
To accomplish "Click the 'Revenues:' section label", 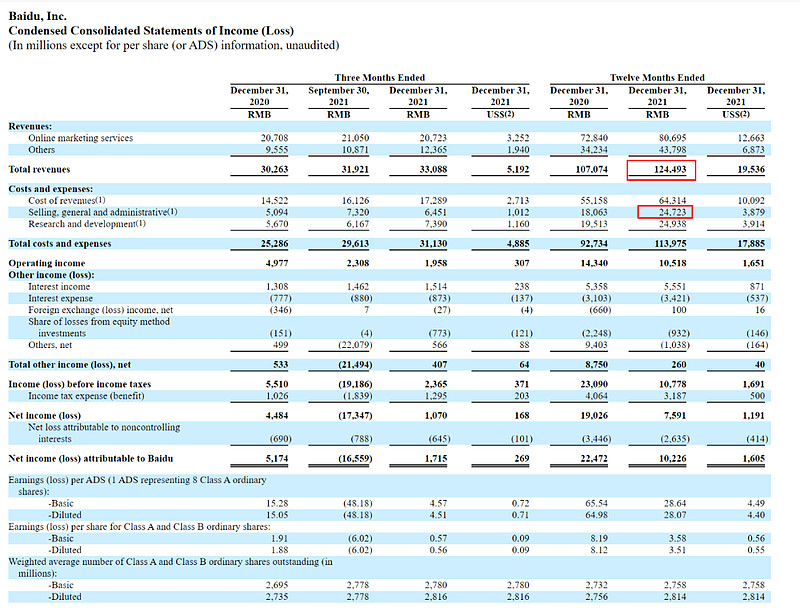I will pyautogui.click(x=30, y=126).
